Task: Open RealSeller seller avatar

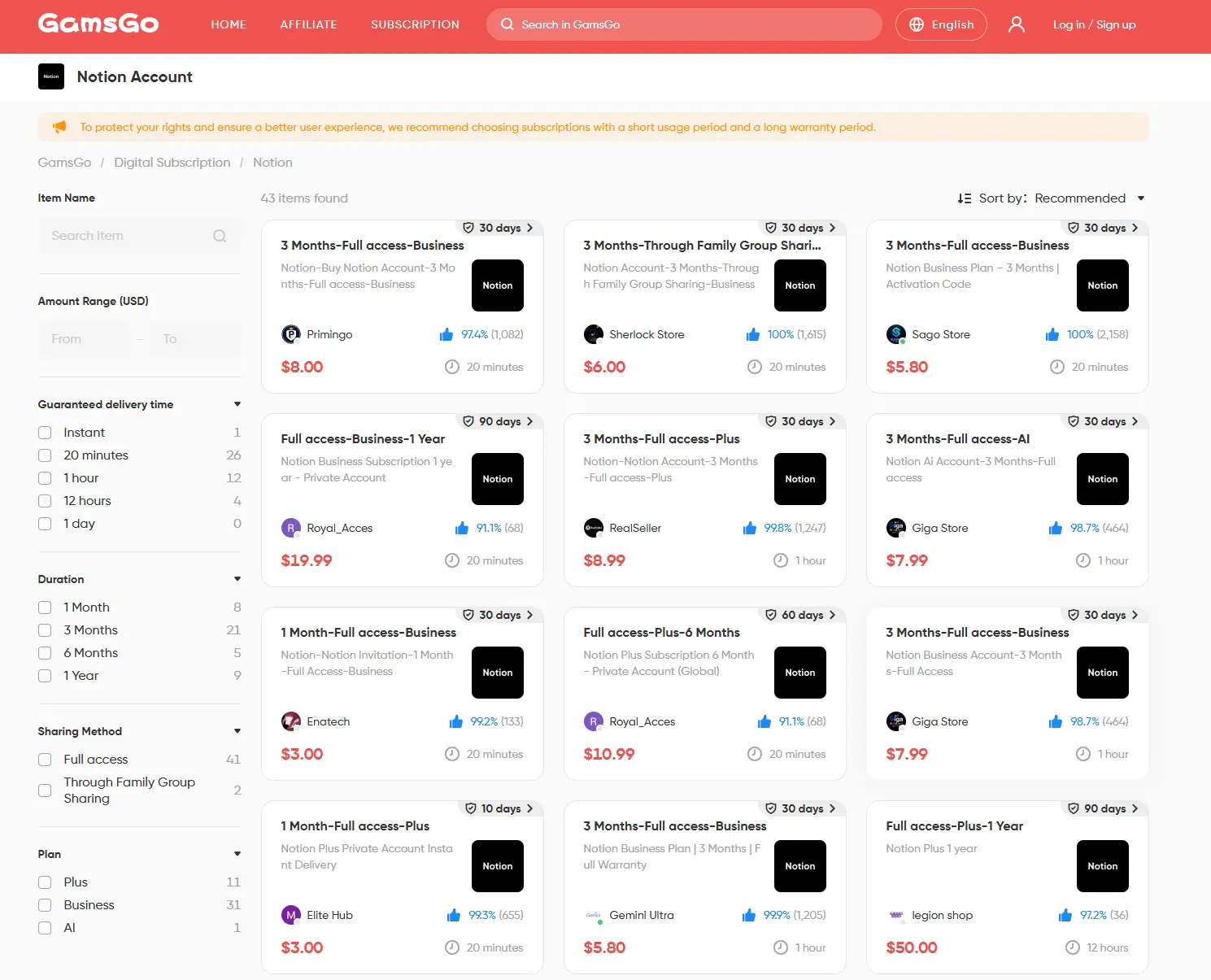Action: (594, 528)
